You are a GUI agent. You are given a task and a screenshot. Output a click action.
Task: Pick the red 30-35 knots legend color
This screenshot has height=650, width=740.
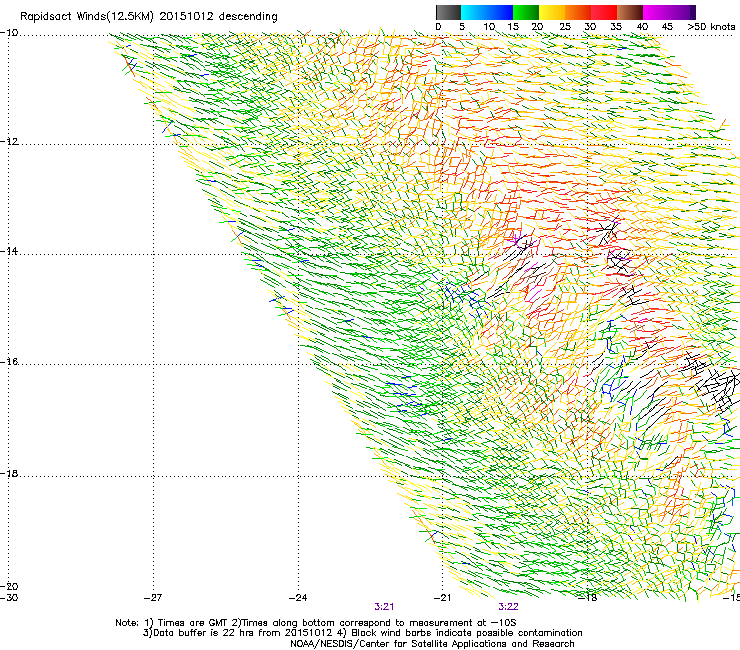point(604,12)
